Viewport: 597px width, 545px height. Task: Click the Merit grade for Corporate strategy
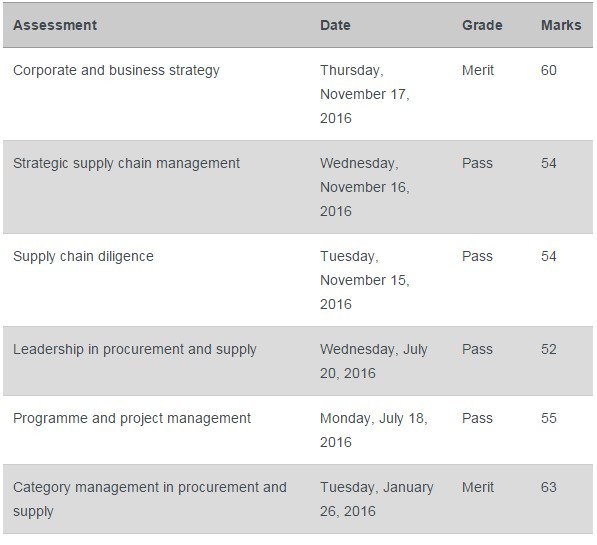click(x=478, y=70)
